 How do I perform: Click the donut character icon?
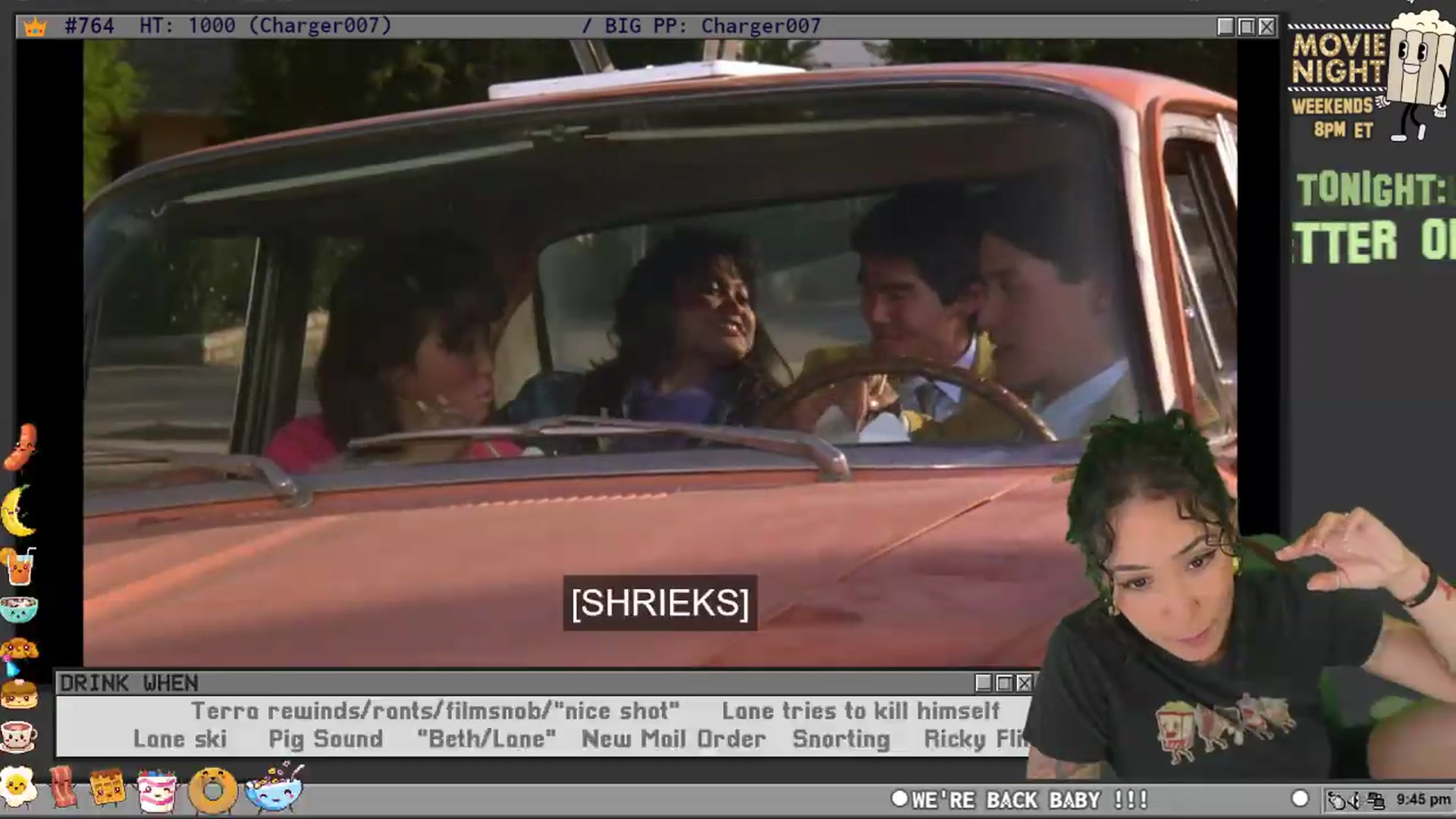pyautogui.click(x=213, y=791)
